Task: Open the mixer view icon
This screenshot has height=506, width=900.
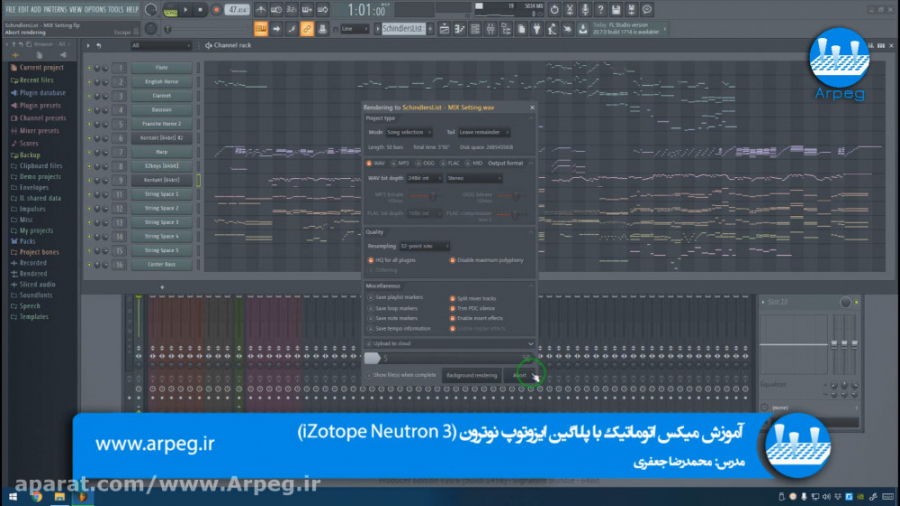Action: (x=491, y=29)
